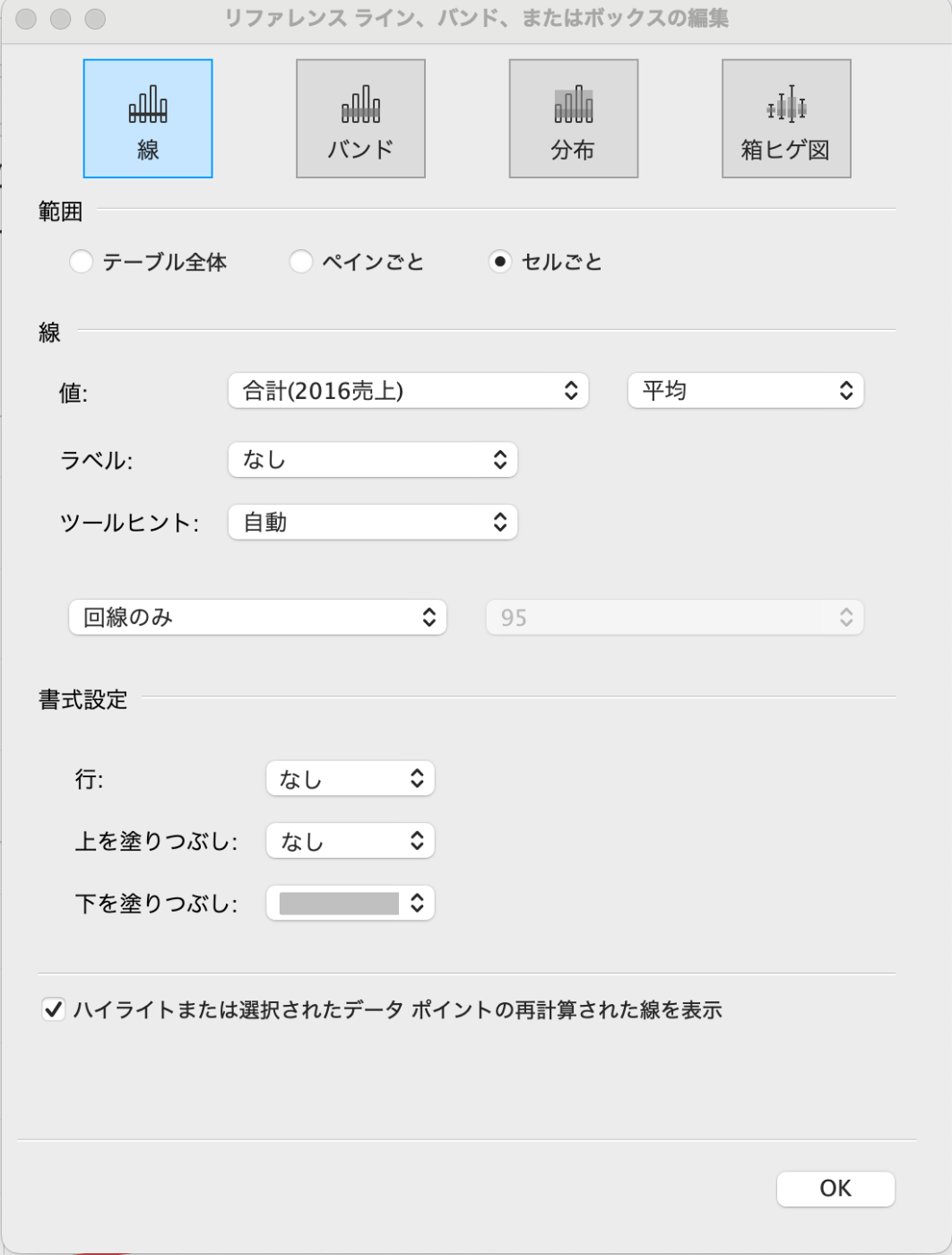Viewport: 952px width, 1255px height.
Task: Click the OK button
Action: (x=835, y=1189)
